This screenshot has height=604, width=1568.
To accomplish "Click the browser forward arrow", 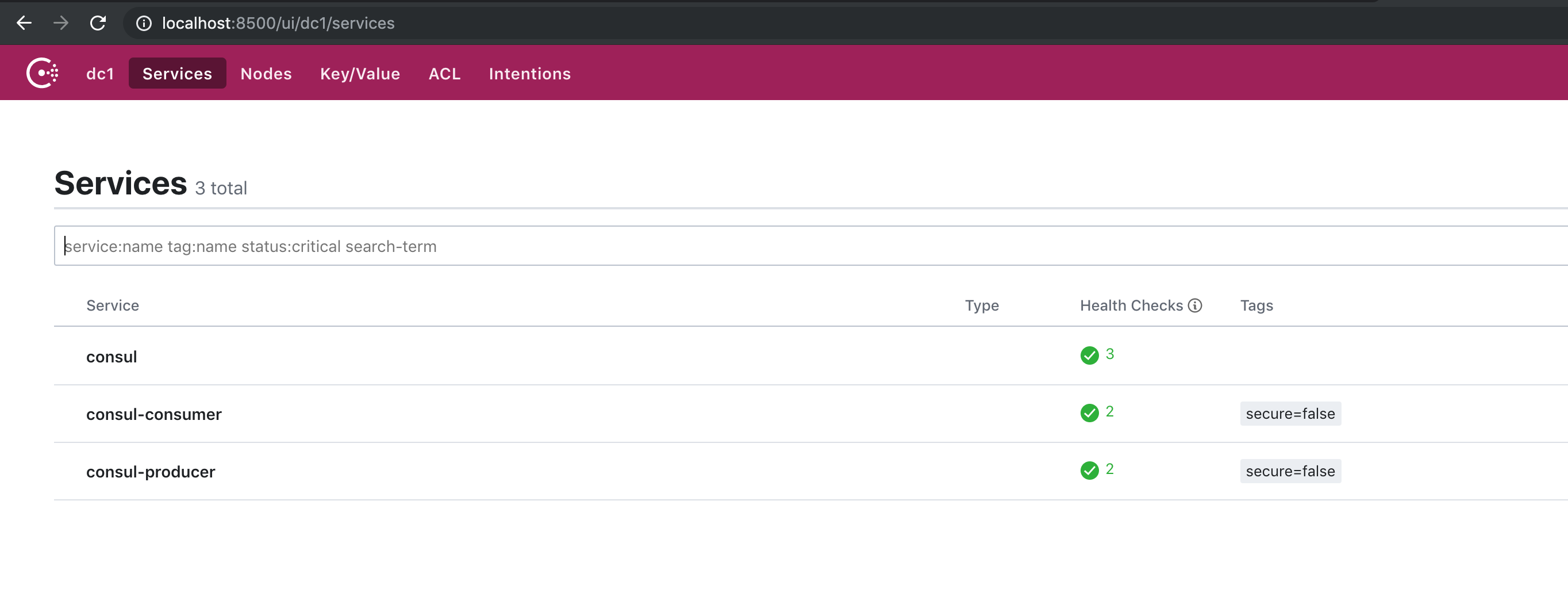I will click(61, 23).
